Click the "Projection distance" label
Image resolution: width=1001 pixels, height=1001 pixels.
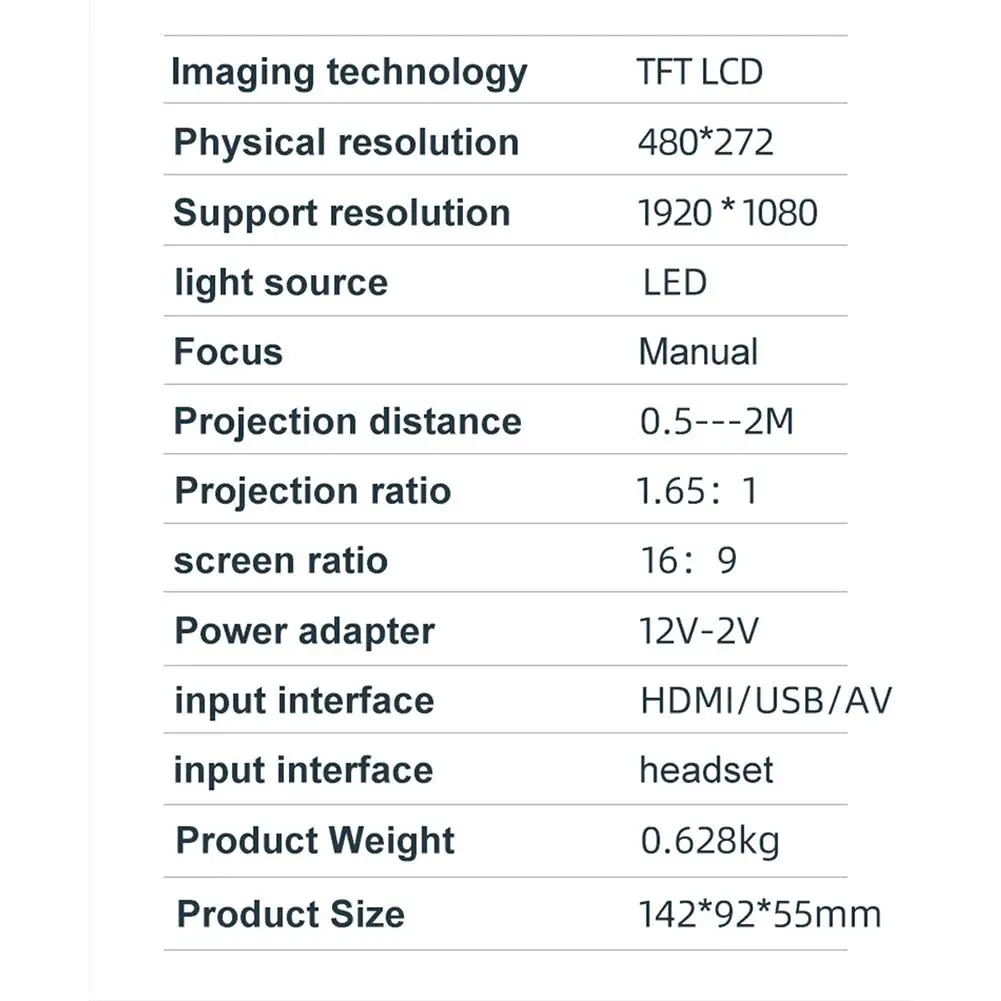(347, 421)
